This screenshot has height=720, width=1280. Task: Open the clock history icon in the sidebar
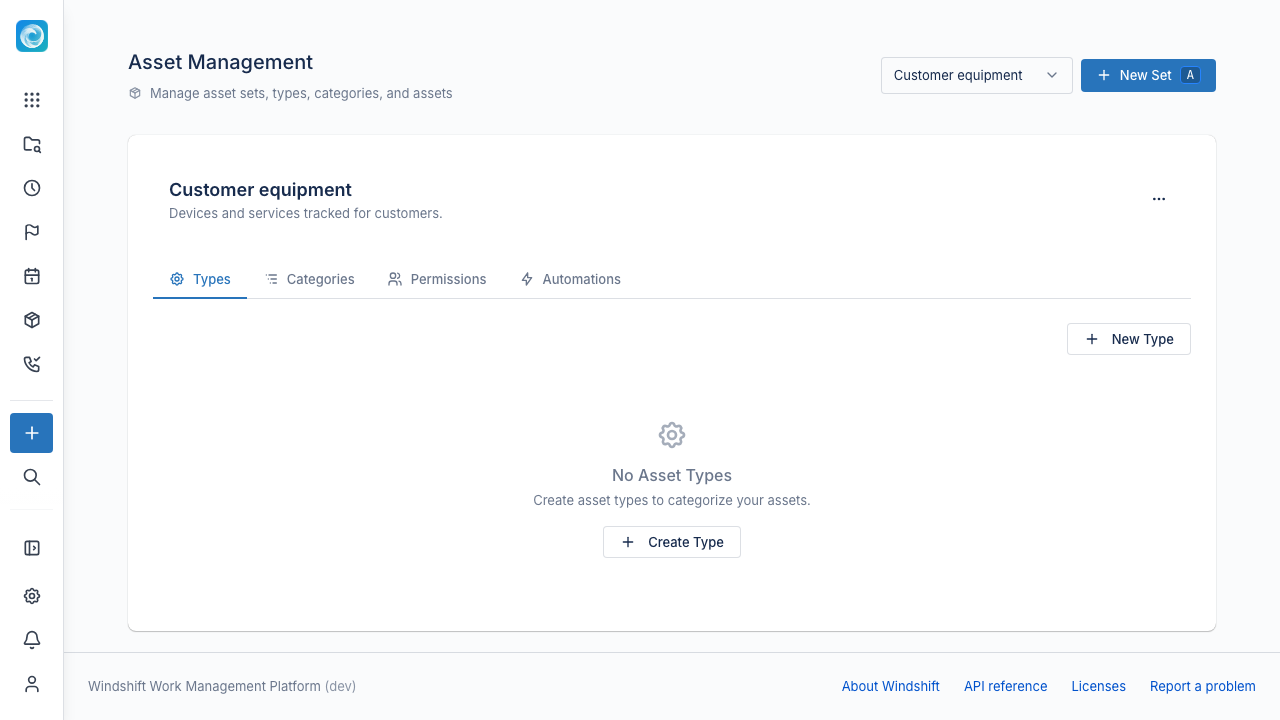coord(32,188)
